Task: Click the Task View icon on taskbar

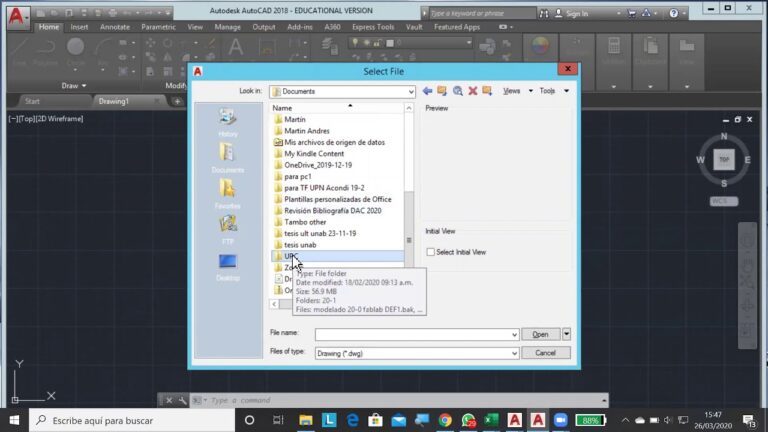Action: click(x=278, y=420)
